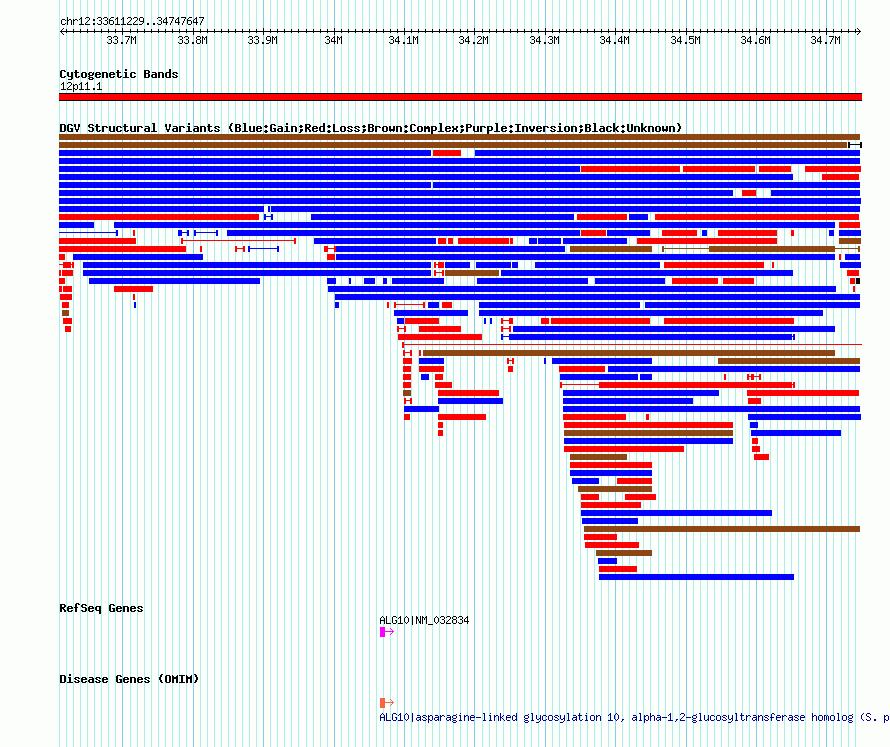Click the left arrowhead of the coordinate ruler
Screen dimensions: 890x747
coord(62,32)
